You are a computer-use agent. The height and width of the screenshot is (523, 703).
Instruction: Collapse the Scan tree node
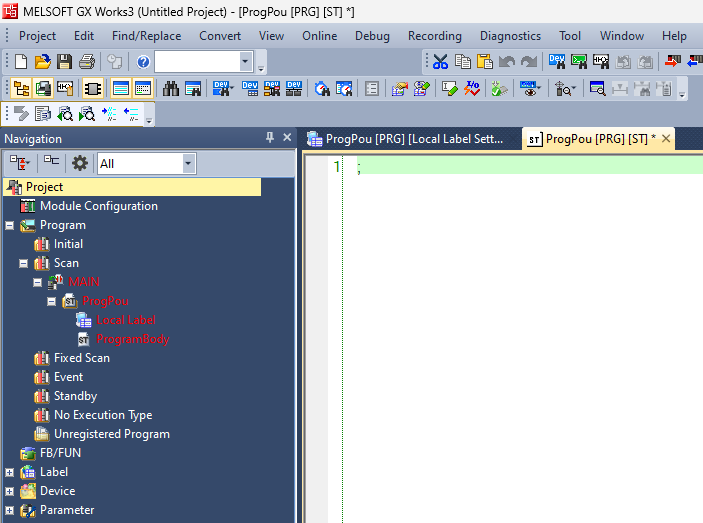[23, 264]
